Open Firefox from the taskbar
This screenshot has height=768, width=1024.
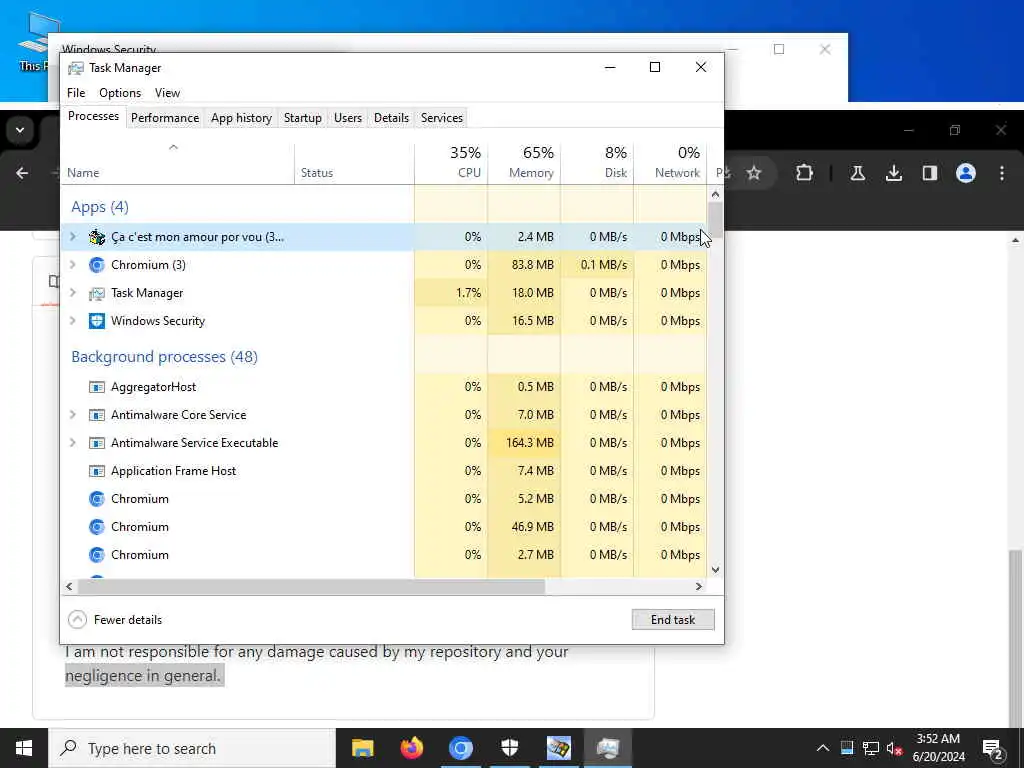pyautogui.click(x=411, y=748)
